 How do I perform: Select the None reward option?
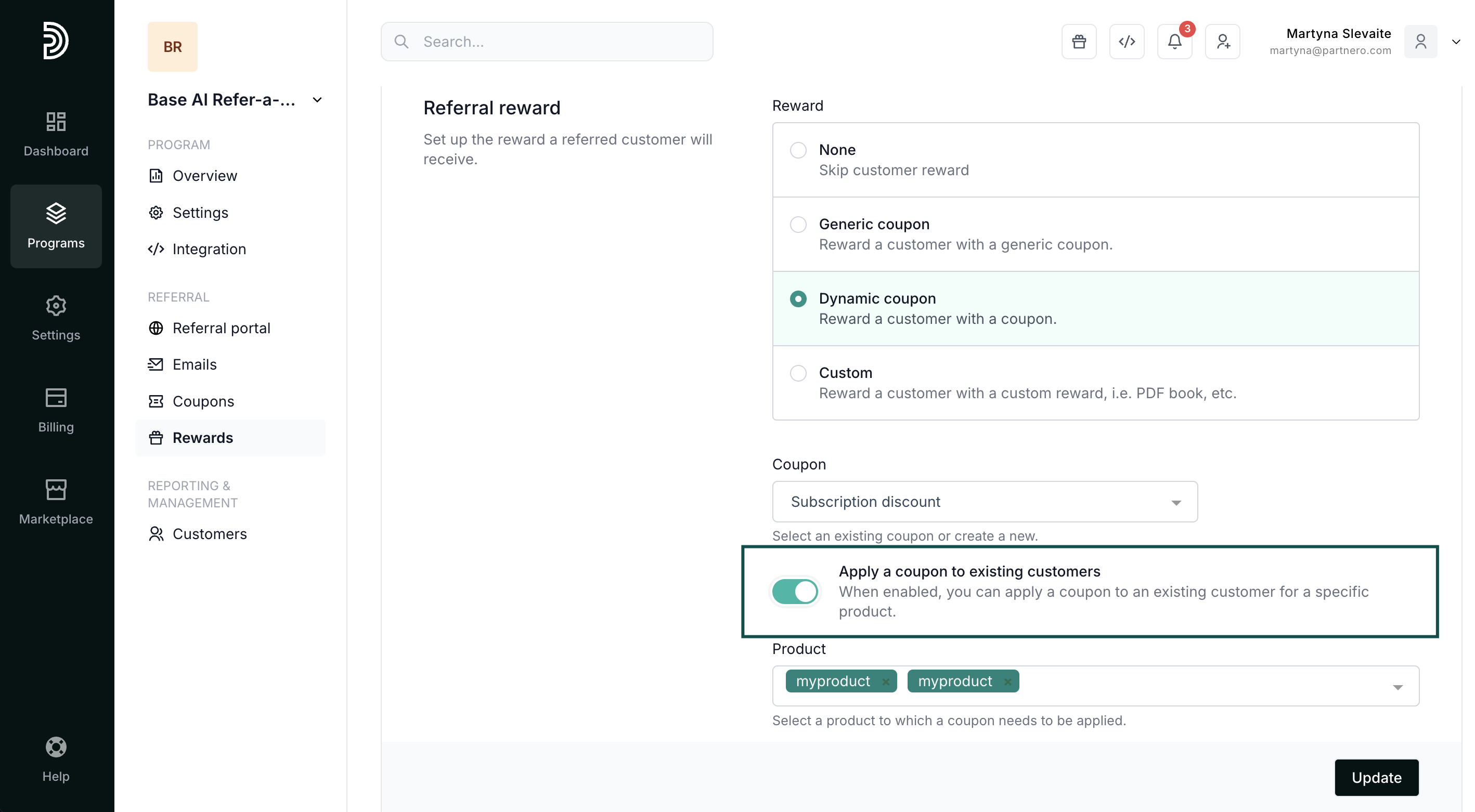point(798,150)
